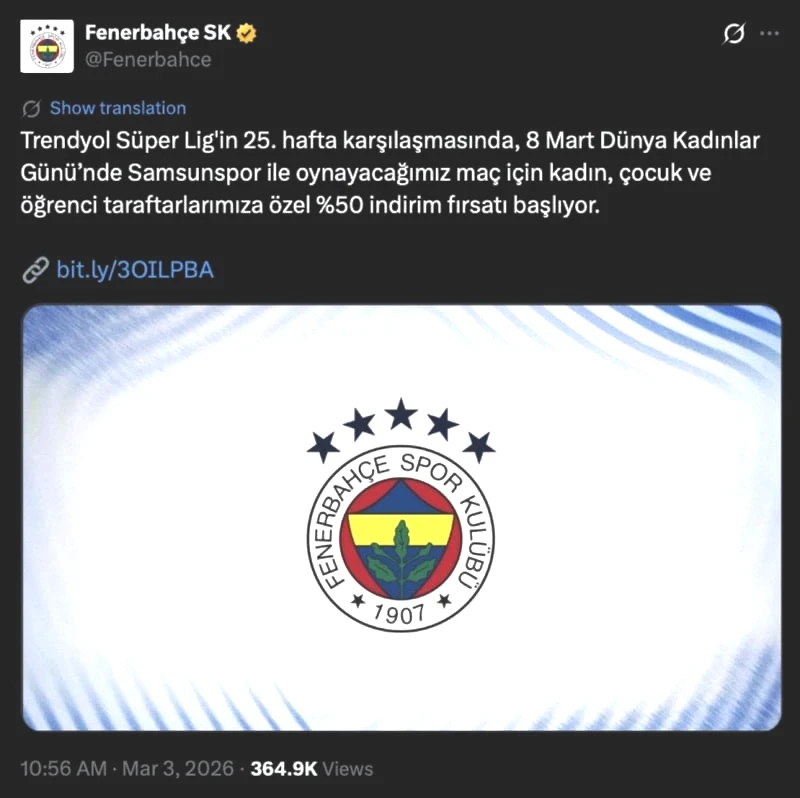Open the Fenerbahçe crest image preview
The height and width of the screenshot is (798, 800).
coord(402,518)
